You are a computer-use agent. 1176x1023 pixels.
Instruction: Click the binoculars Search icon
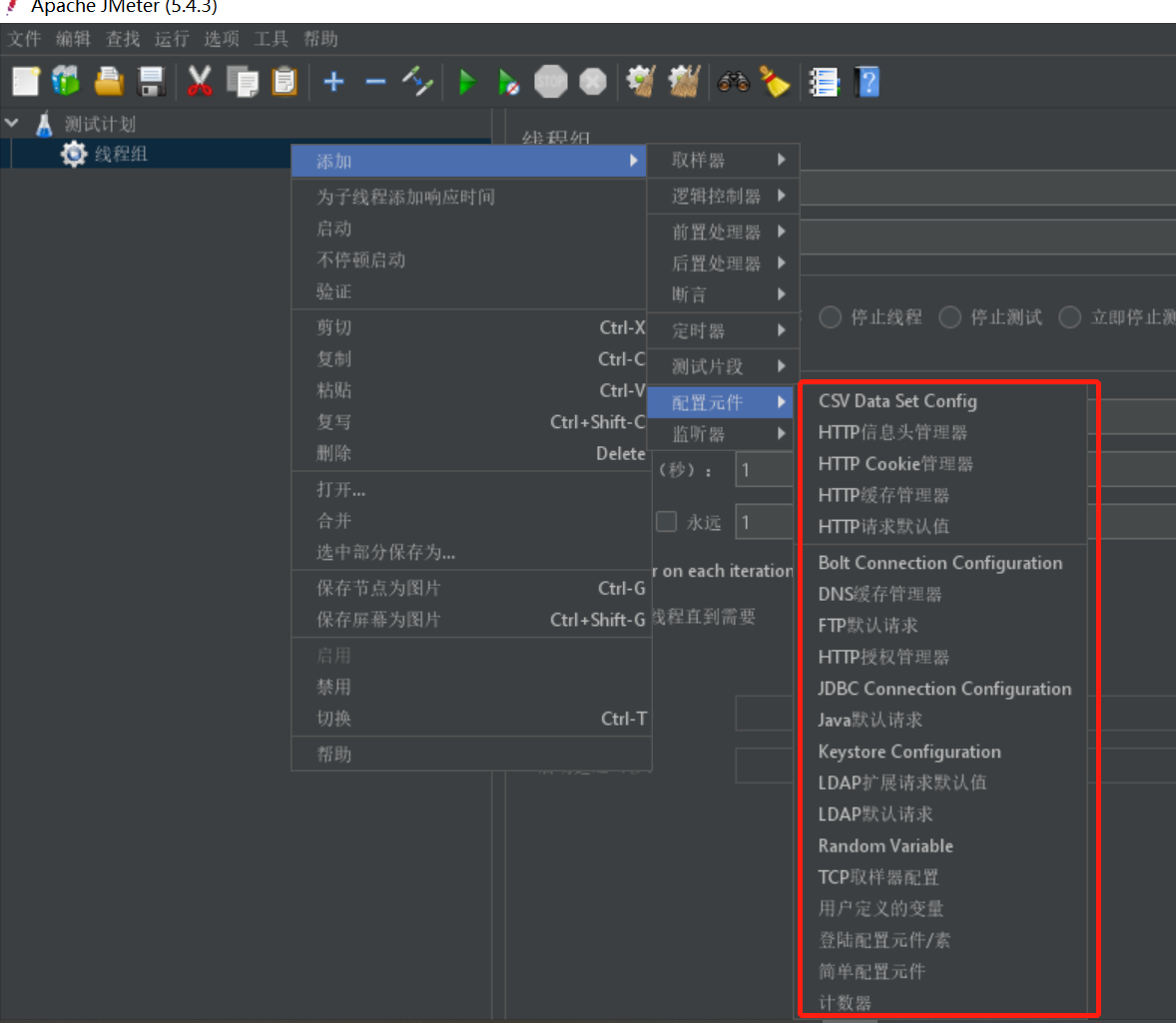[x=734, y=82]
